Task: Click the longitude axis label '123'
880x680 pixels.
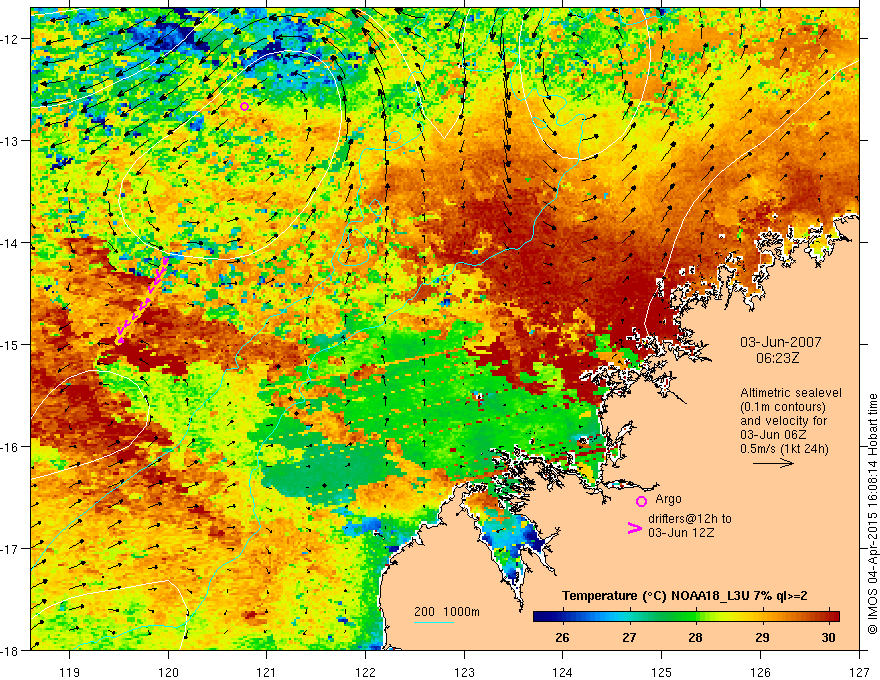Action: pos(464,672)
